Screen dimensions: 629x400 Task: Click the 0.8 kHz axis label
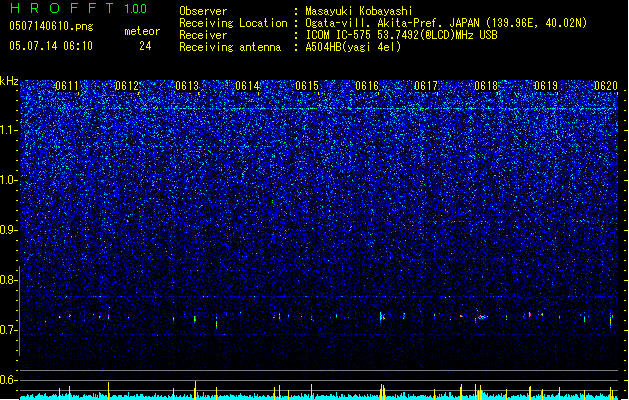tap(9, 280)
